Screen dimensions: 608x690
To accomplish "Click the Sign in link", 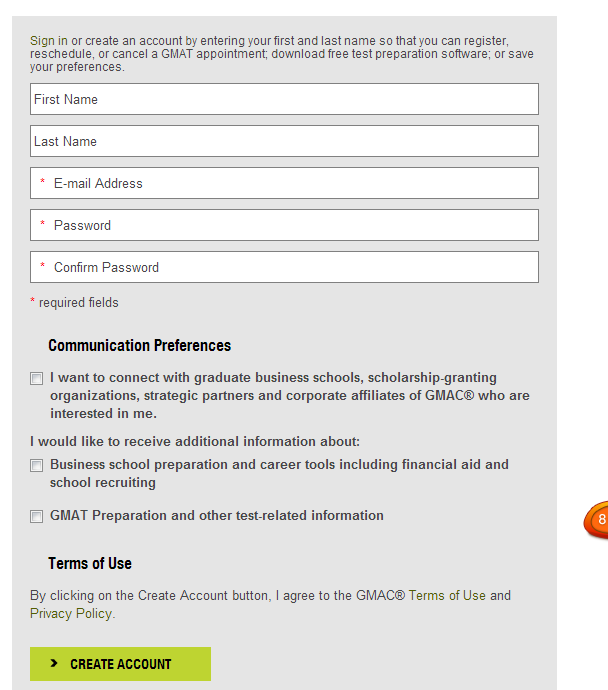I will pos(49,41).
